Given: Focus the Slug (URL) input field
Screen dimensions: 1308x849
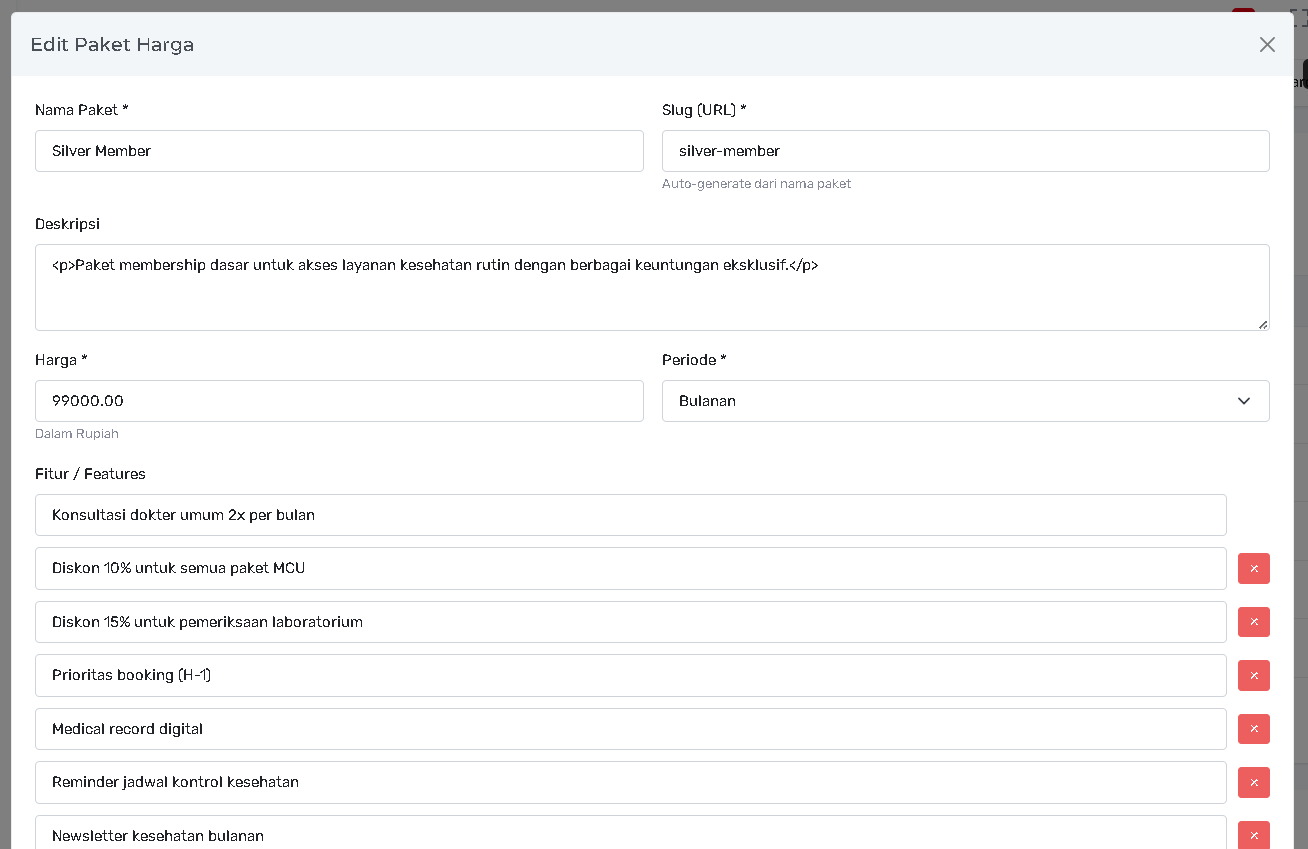Looking at the screenshot, I should (x=965, y=151).
